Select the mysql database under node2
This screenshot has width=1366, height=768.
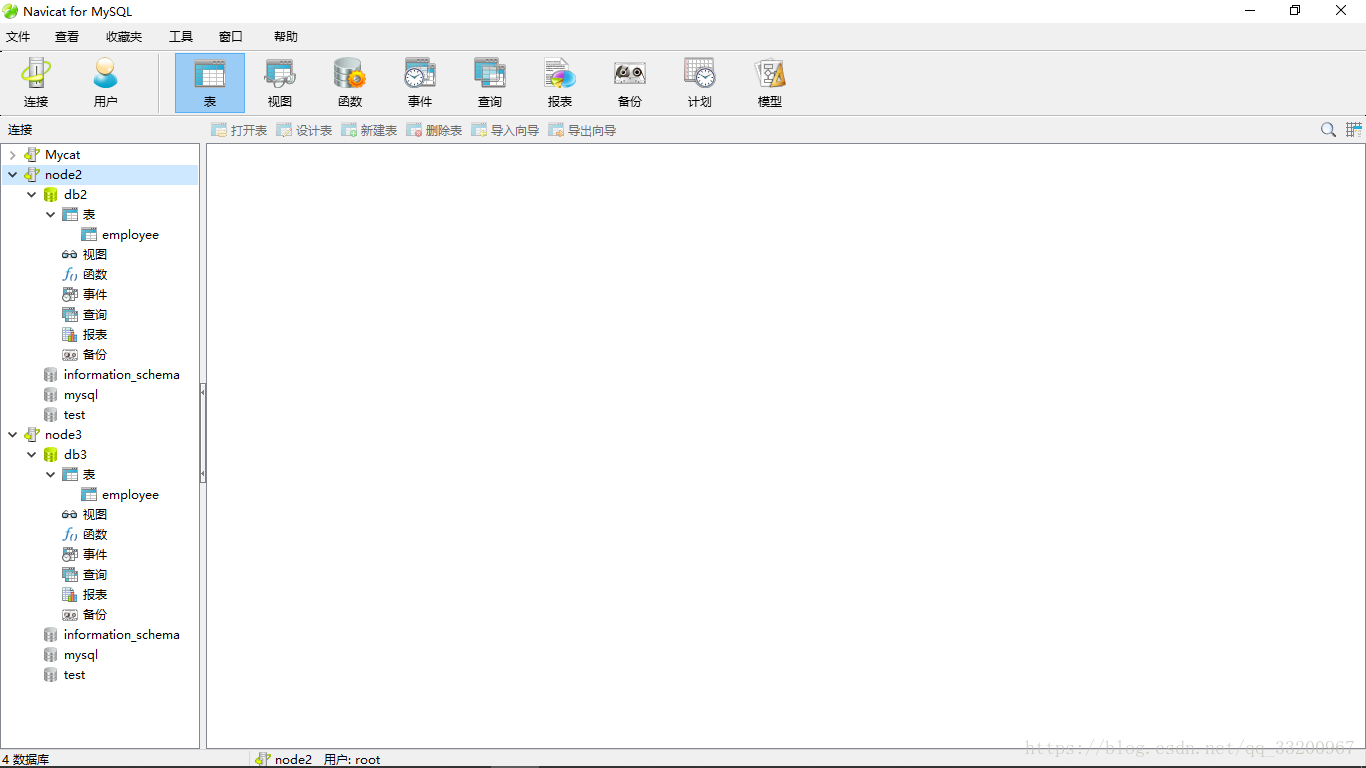pyautogui.click(x=80, y=395)
